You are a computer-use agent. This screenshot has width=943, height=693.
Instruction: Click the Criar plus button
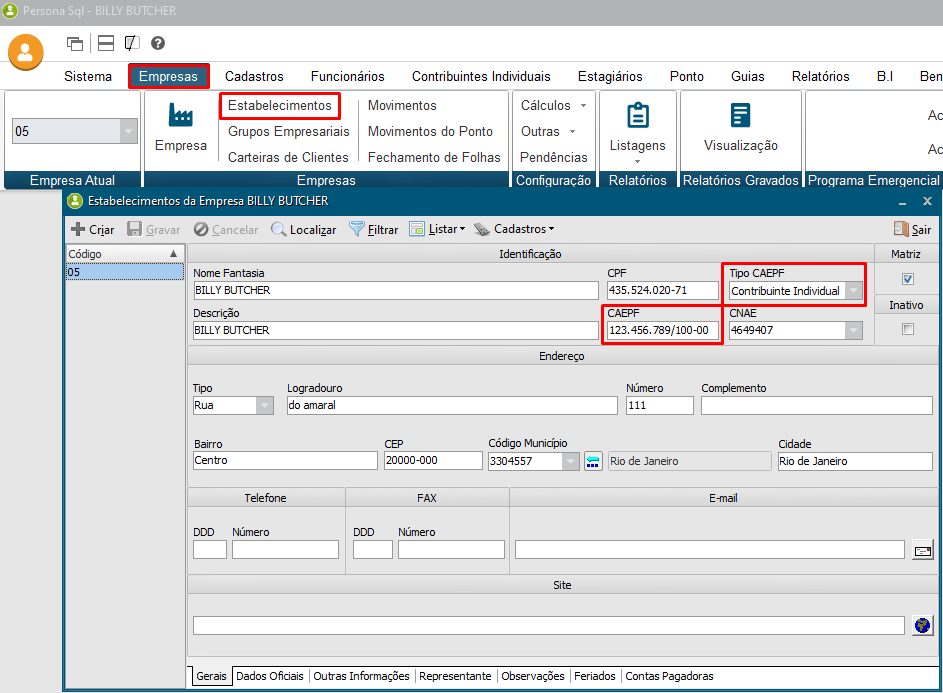[92, 229]
